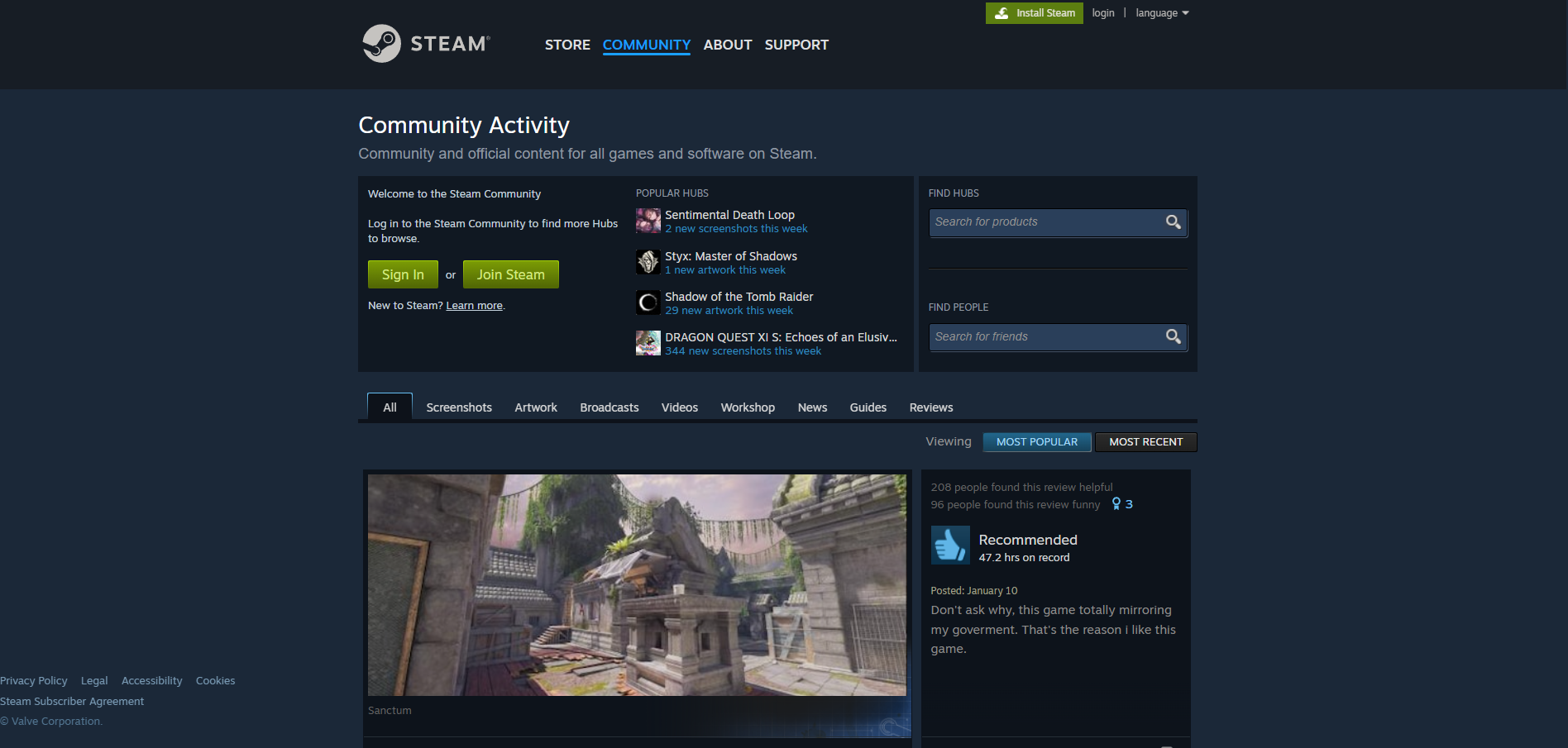
Task: Click the Styx: Master of Shadows hub avatar
Action: (x=648, y=262)
